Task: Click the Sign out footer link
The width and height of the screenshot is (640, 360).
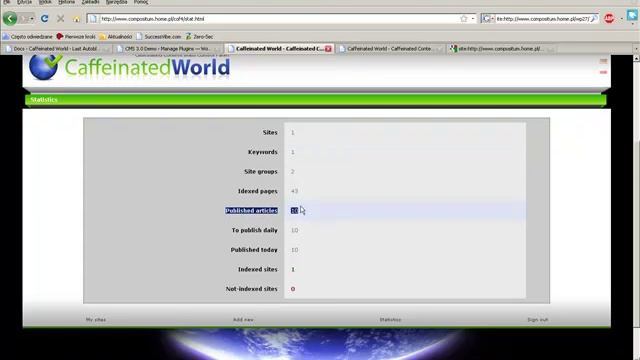Action: coord(538,320)
